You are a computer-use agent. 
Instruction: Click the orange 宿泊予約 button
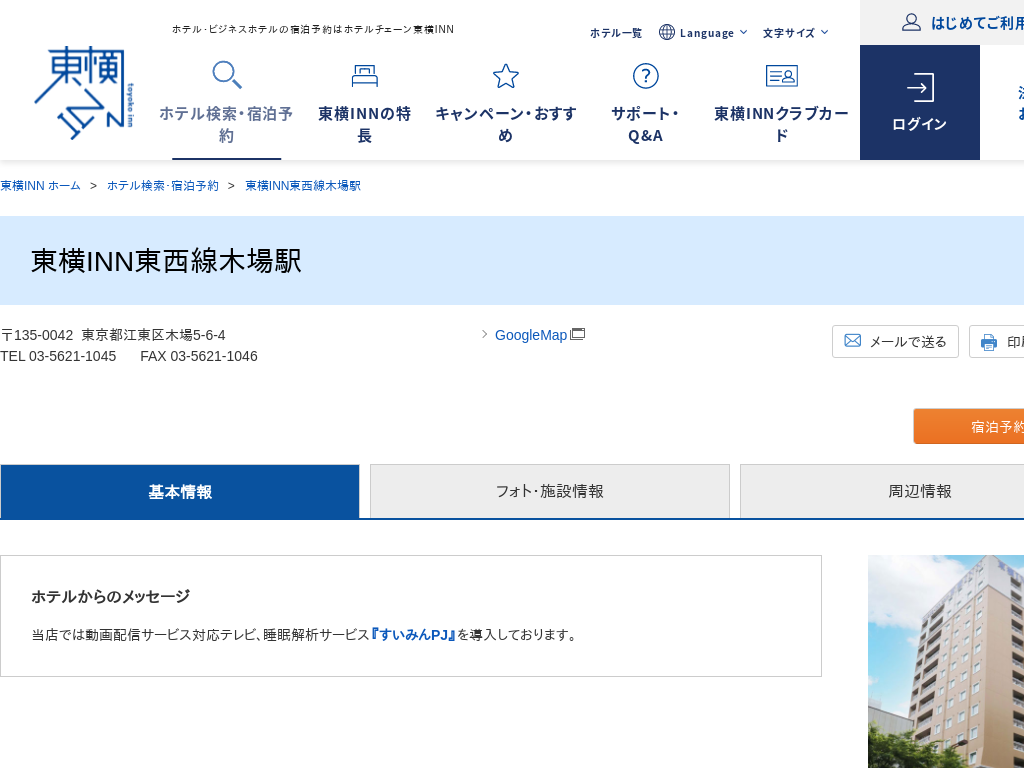(x=969, y=426)
